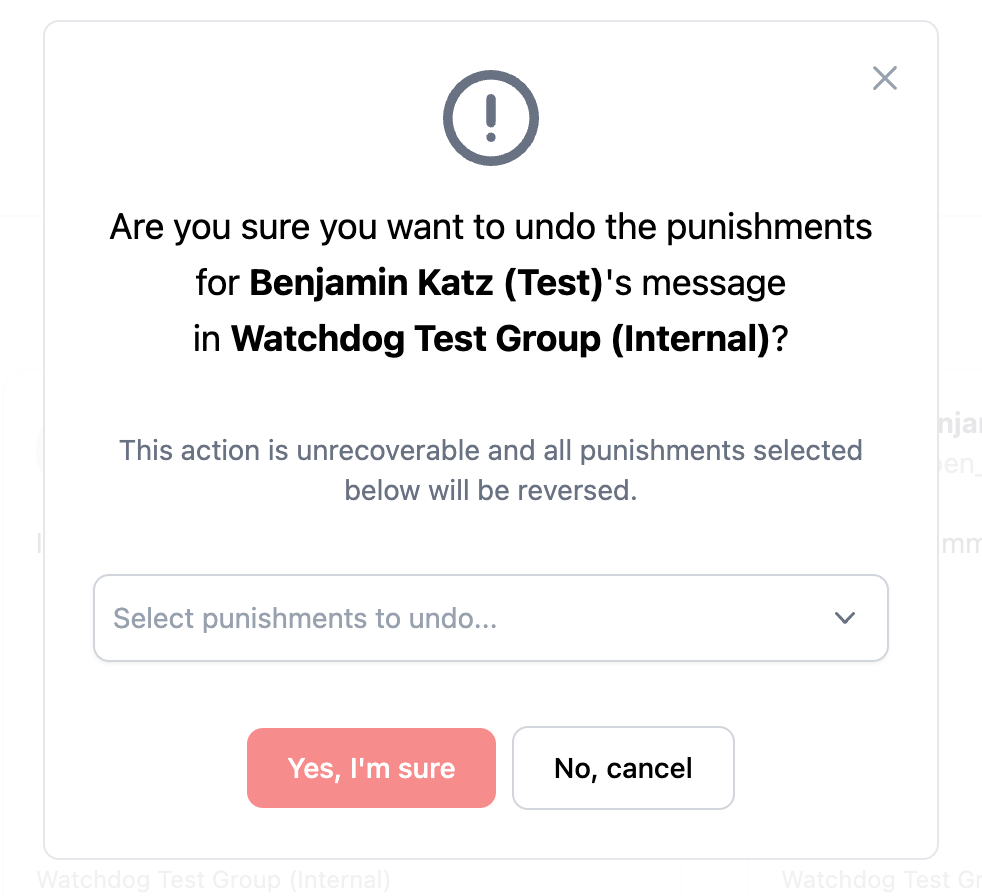Click the 'below will be reversed.' text line
The height and width of the screenshot is (896, 982).
coord(490,491)
